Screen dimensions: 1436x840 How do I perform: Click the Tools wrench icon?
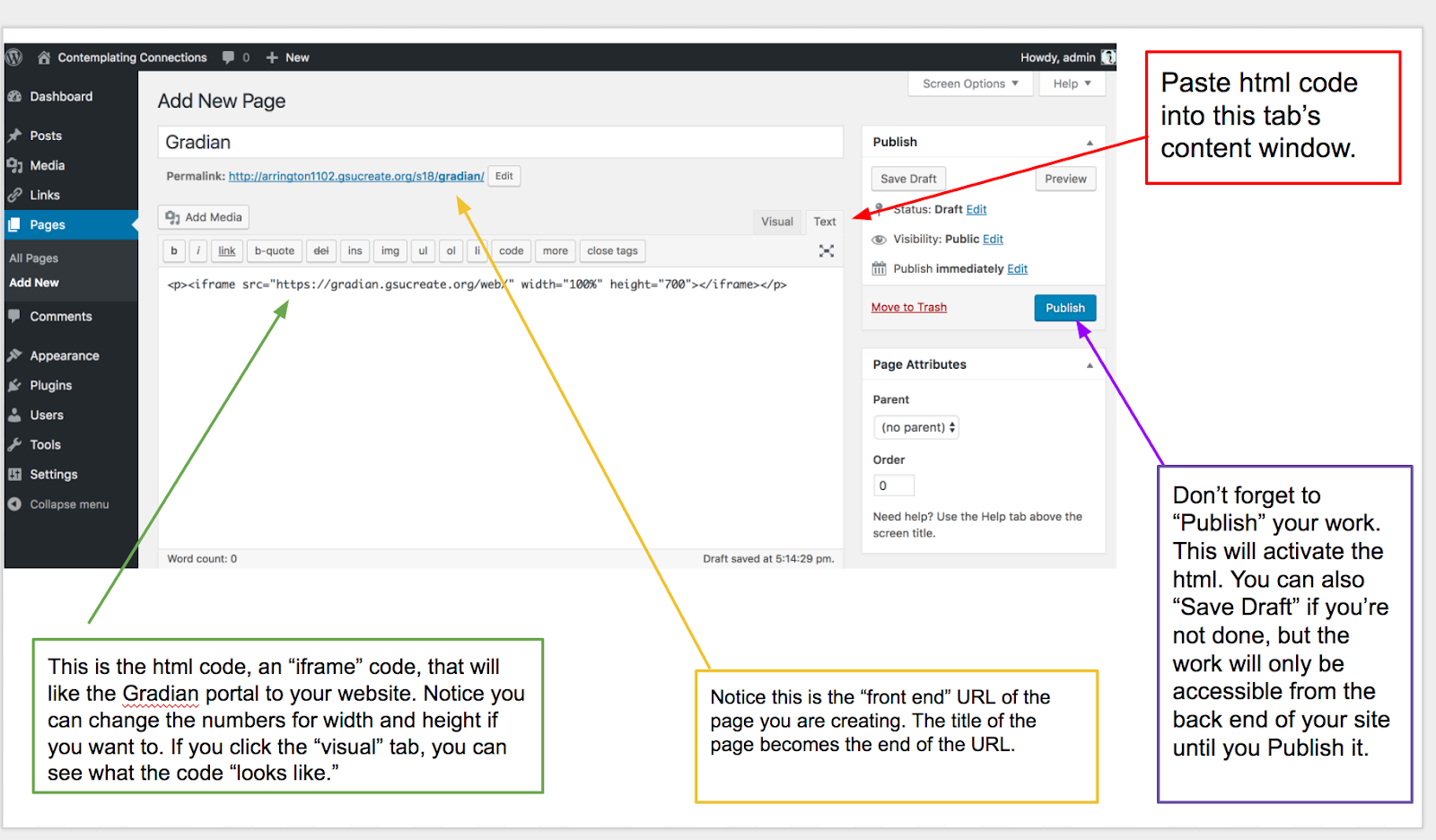point(14,444)
